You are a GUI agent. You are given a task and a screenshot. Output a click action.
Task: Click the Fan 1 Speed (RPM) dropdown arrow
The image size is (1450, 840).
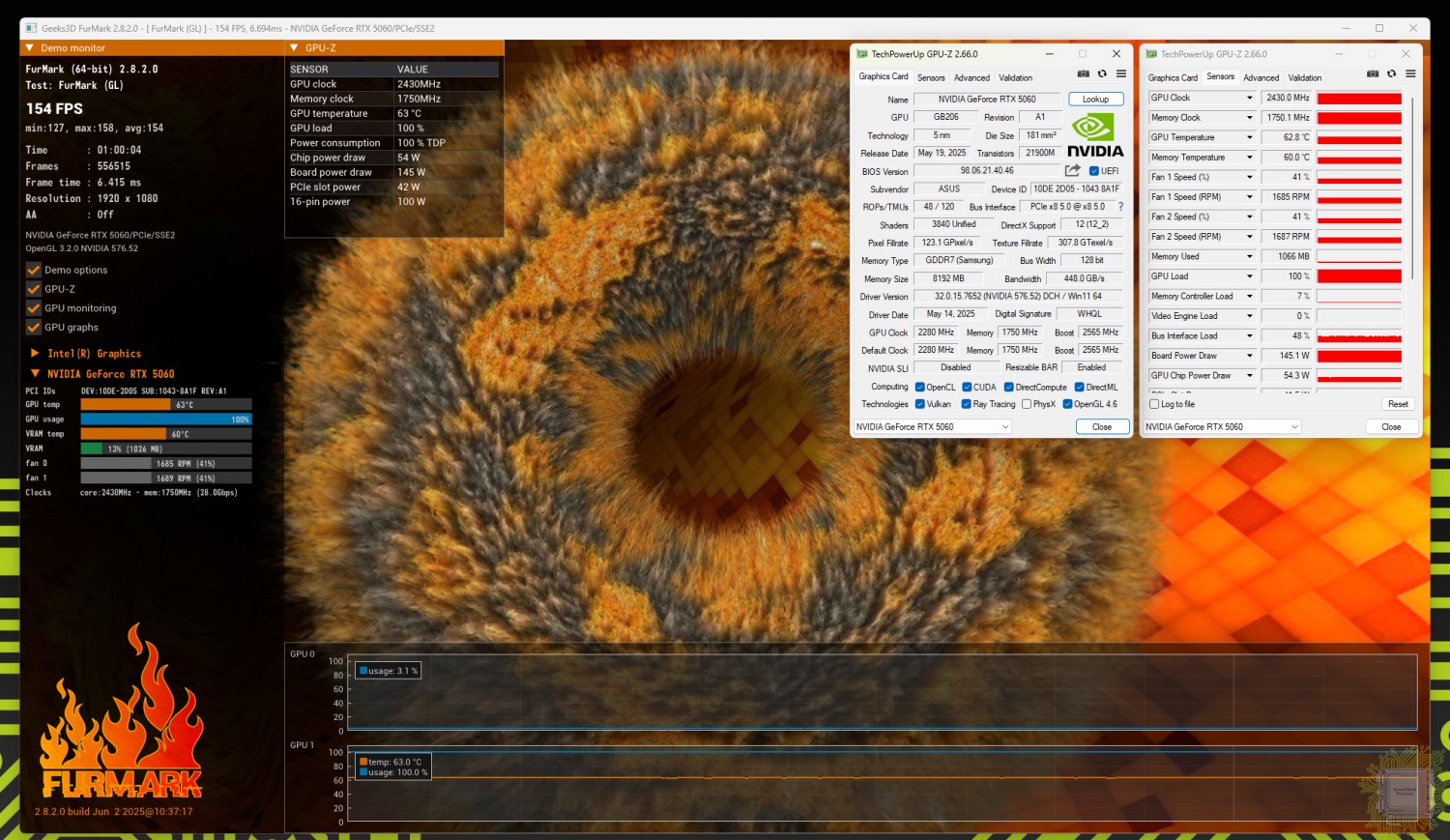1249,197
